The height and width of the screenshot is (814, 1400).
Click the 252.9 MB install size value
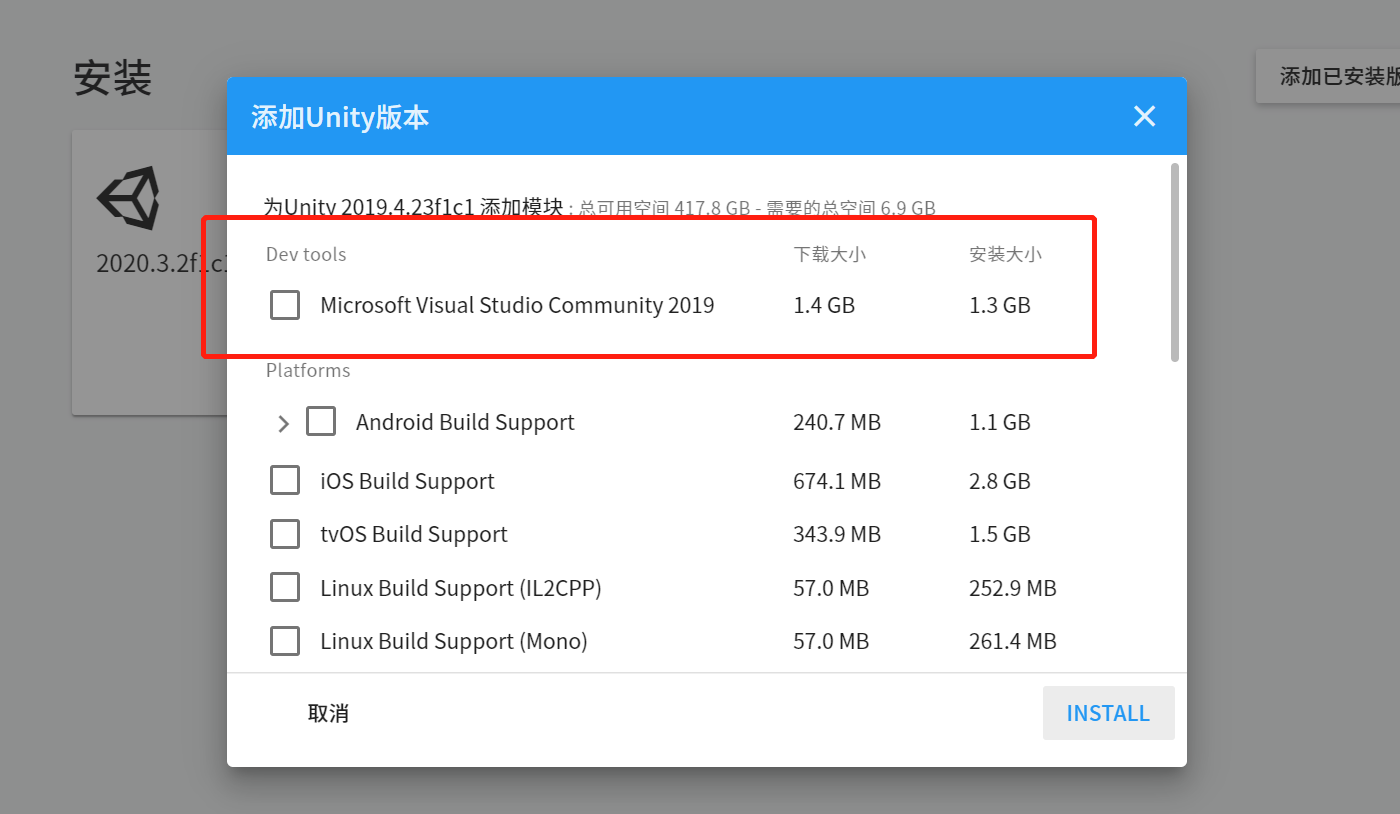pyautogui.click(x=1013, y=588)
